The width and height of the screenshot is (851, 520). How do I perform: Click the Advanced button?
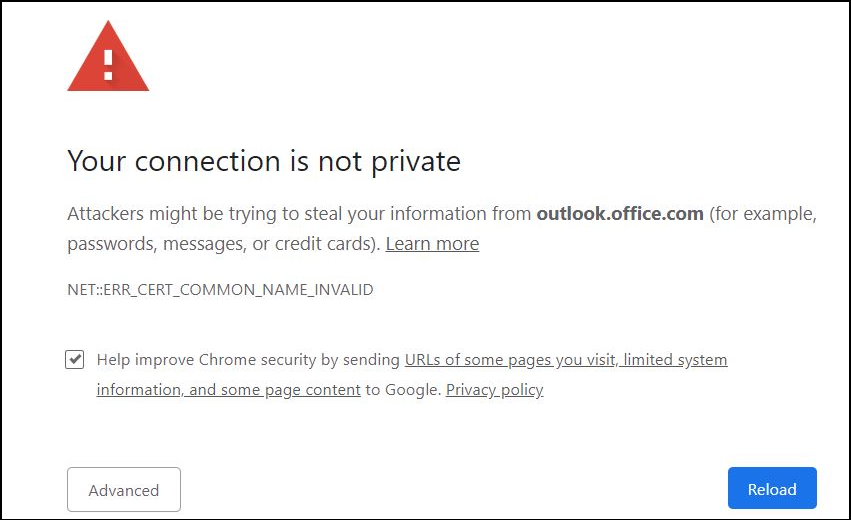124,490
